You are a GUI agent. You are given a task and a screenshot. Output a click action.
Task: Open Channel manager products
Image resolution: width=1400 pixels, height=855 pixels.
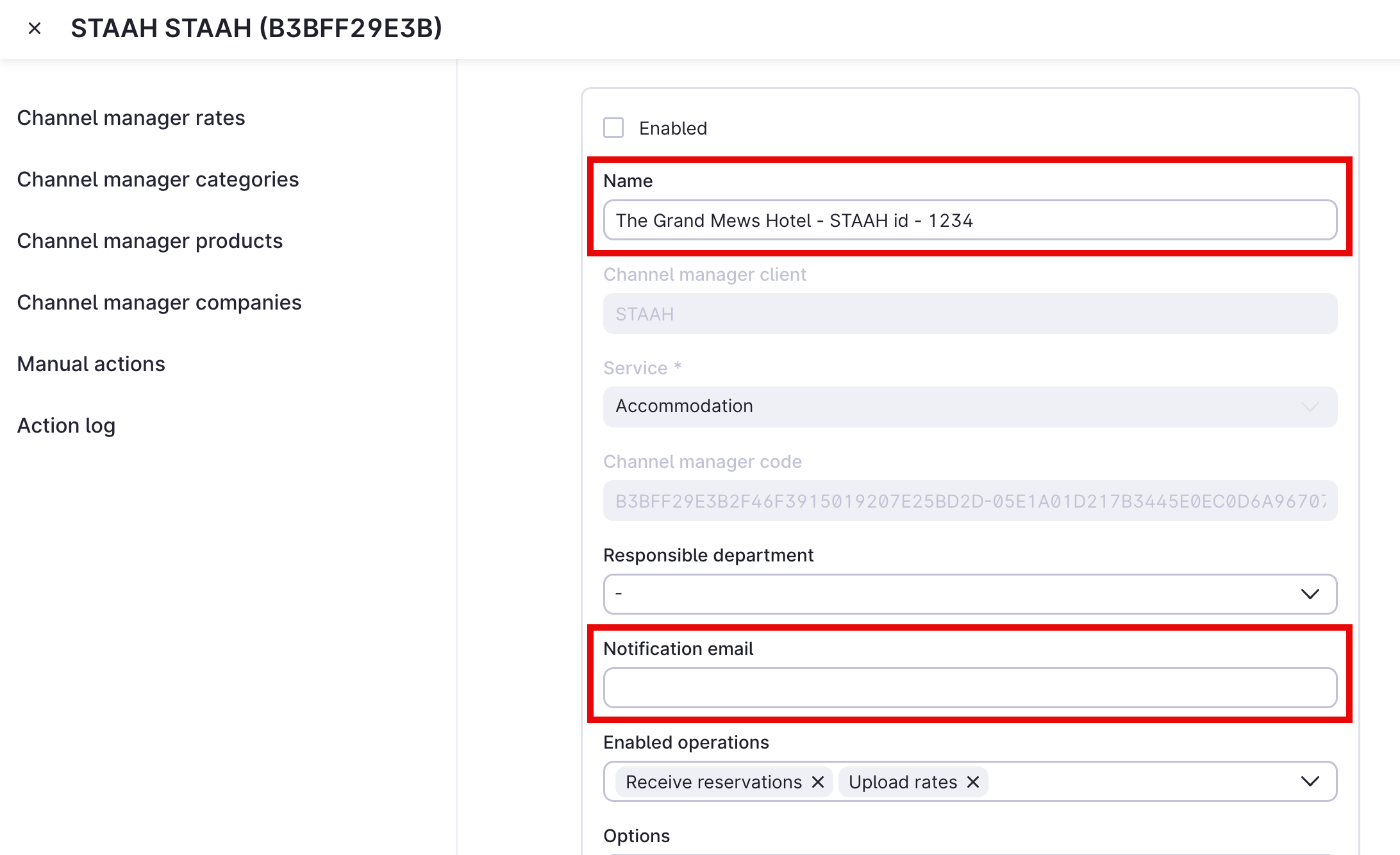coord(149,241)
